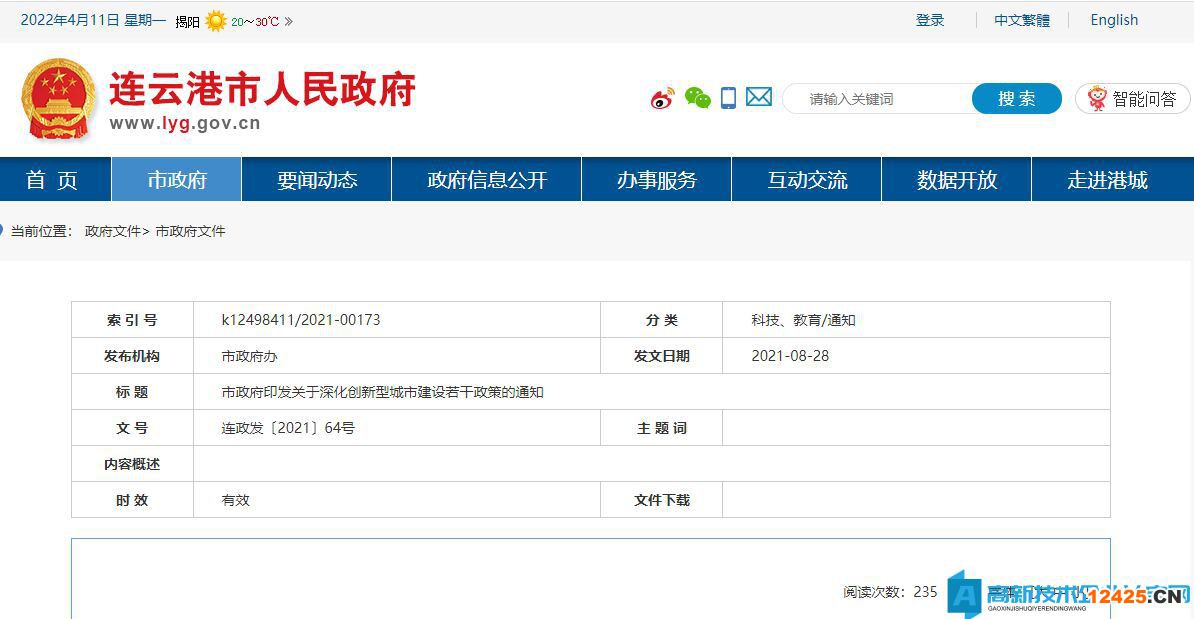Switch to 中文繁體 version
1194x619 pixels.
[x=1022, y=20]
